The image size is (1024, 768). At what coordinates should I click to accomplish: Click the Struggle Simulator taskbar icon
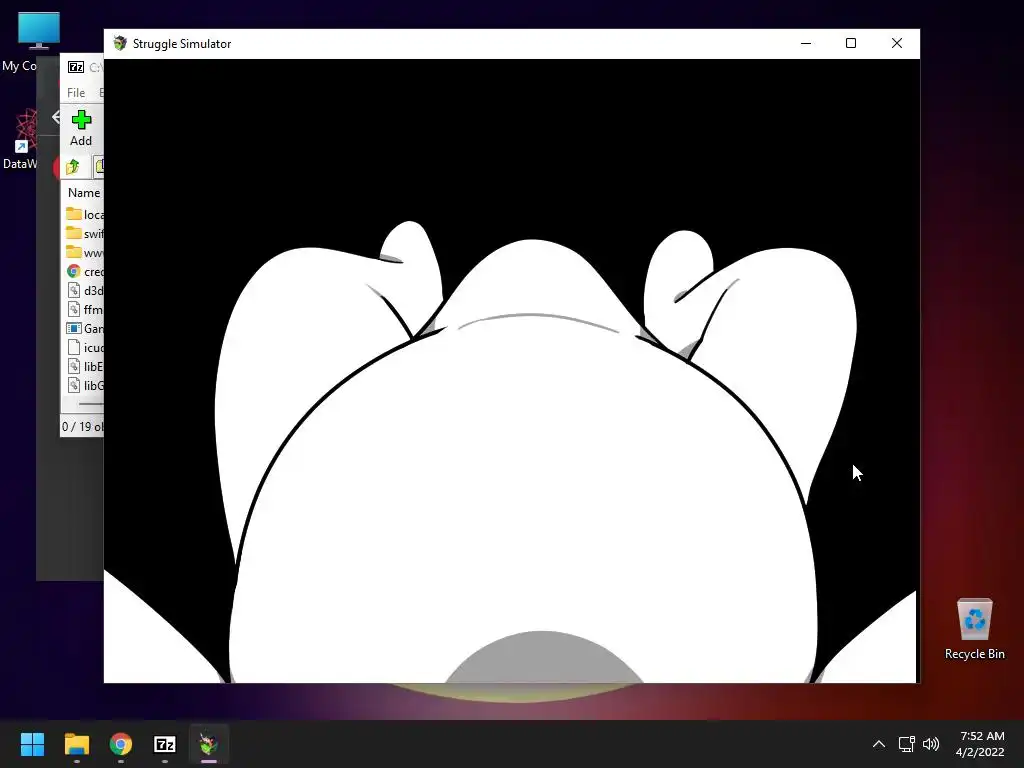coord(209,744)
